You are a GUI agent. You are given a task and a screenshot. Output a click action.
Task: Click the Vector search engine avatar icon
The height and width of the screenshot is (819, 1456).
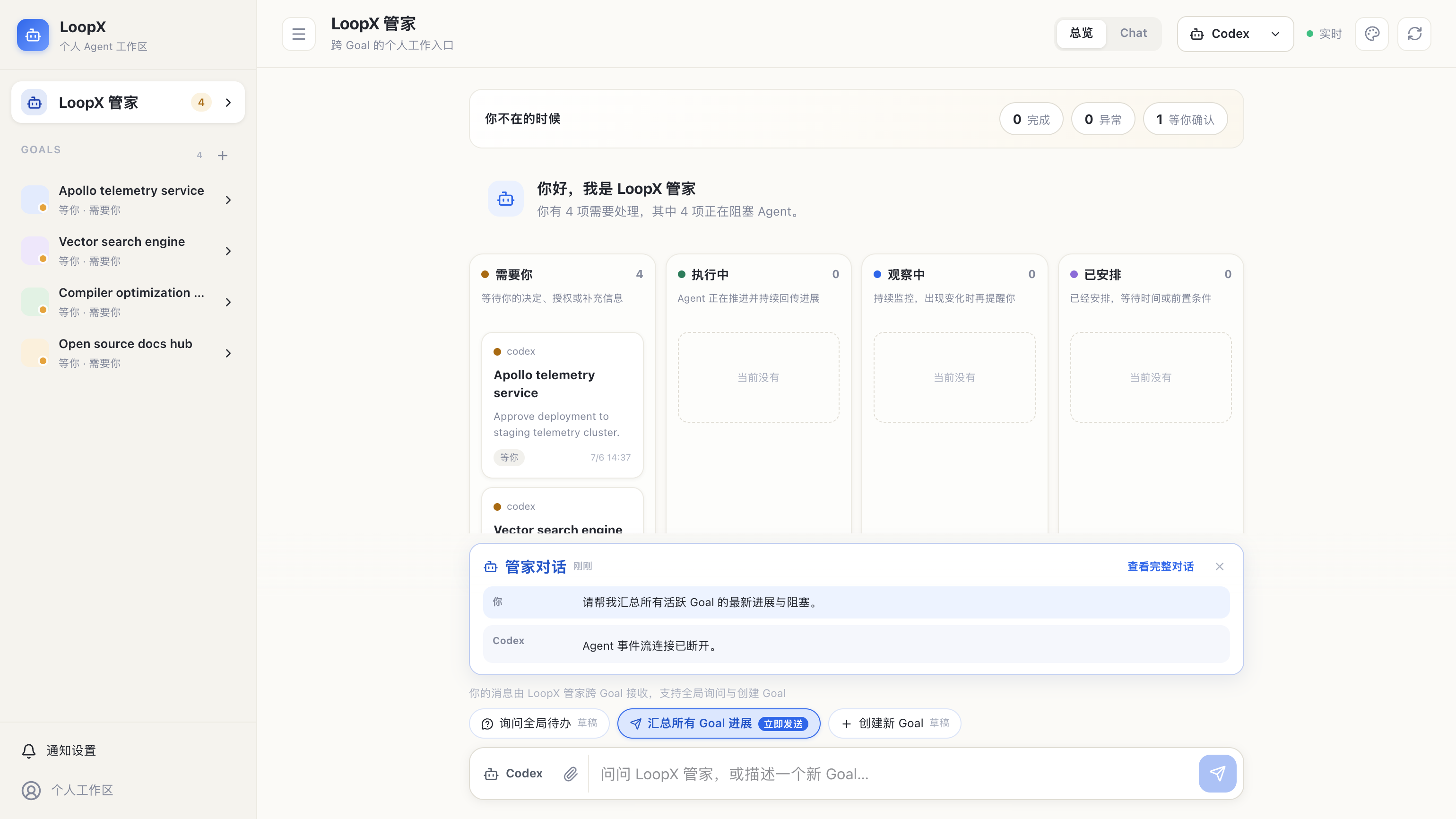(35, 251)
